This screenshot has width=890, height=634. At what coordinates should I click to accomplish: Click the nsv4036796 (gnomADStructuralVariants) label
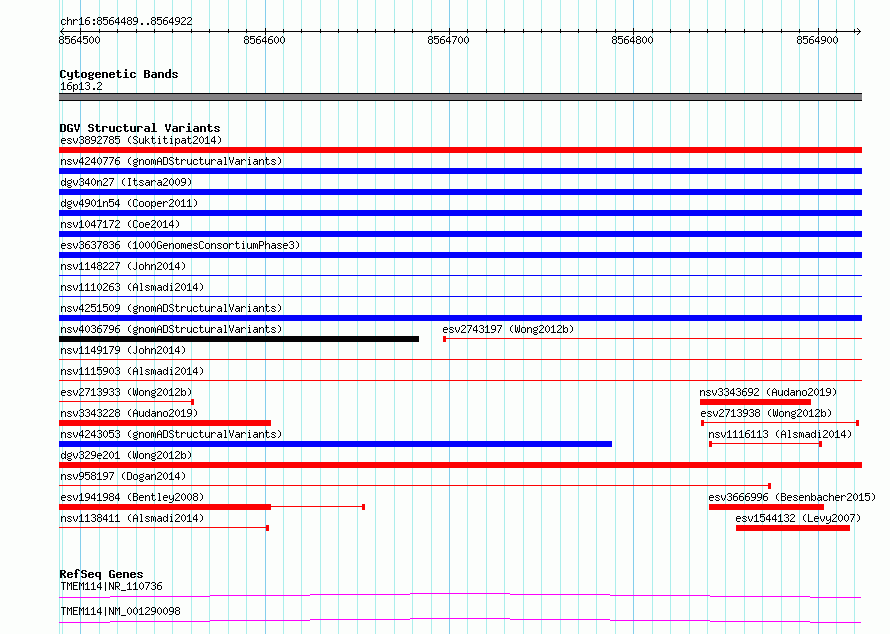pyautogui.click(x=171, y=329)
